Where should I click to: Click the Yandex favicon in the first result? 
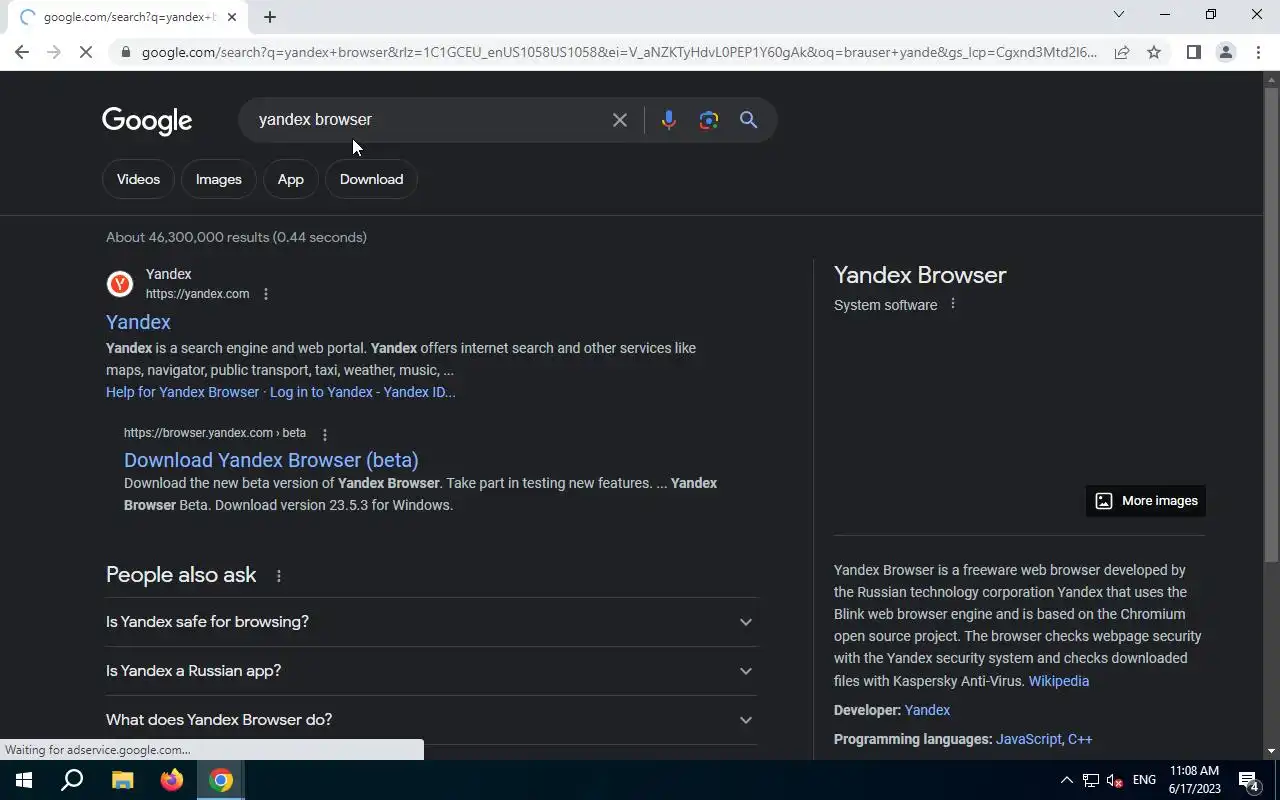[x=120, y=284]
